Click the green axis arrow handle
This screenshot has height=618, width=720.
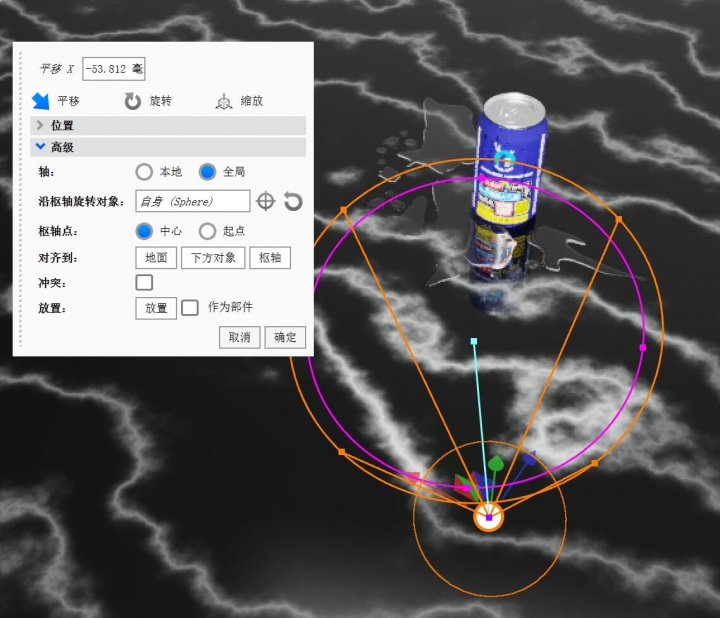click(495, 464)
